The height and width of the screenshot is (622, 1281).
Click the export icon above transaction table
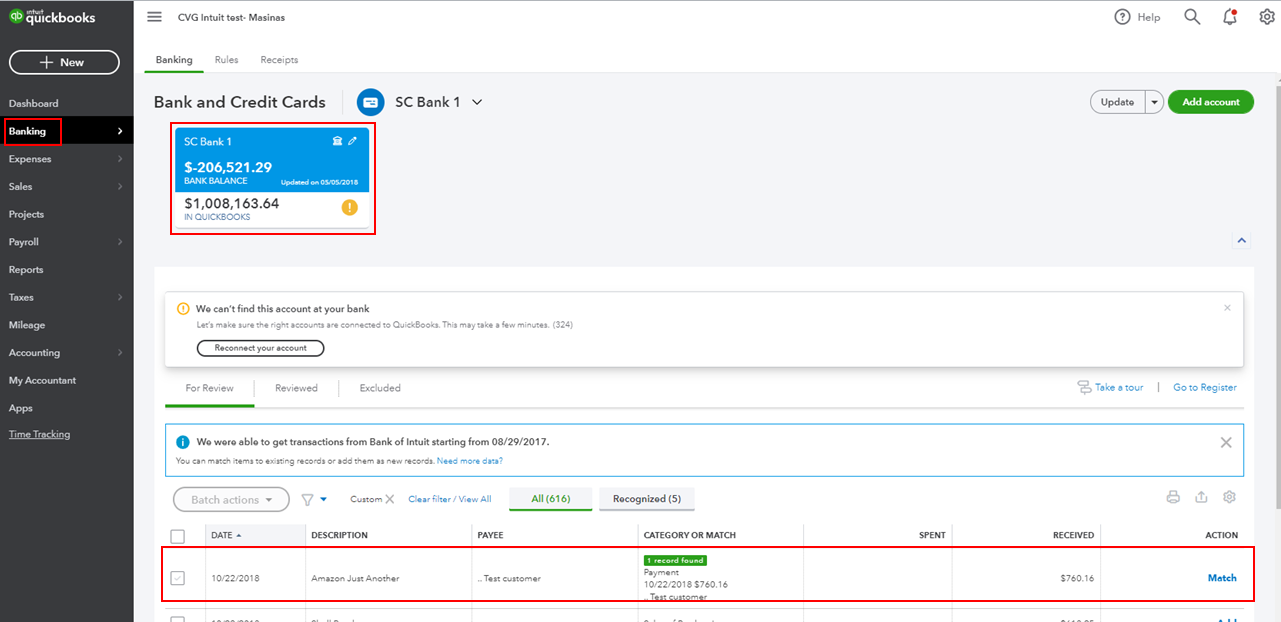tap(1202, 498)
